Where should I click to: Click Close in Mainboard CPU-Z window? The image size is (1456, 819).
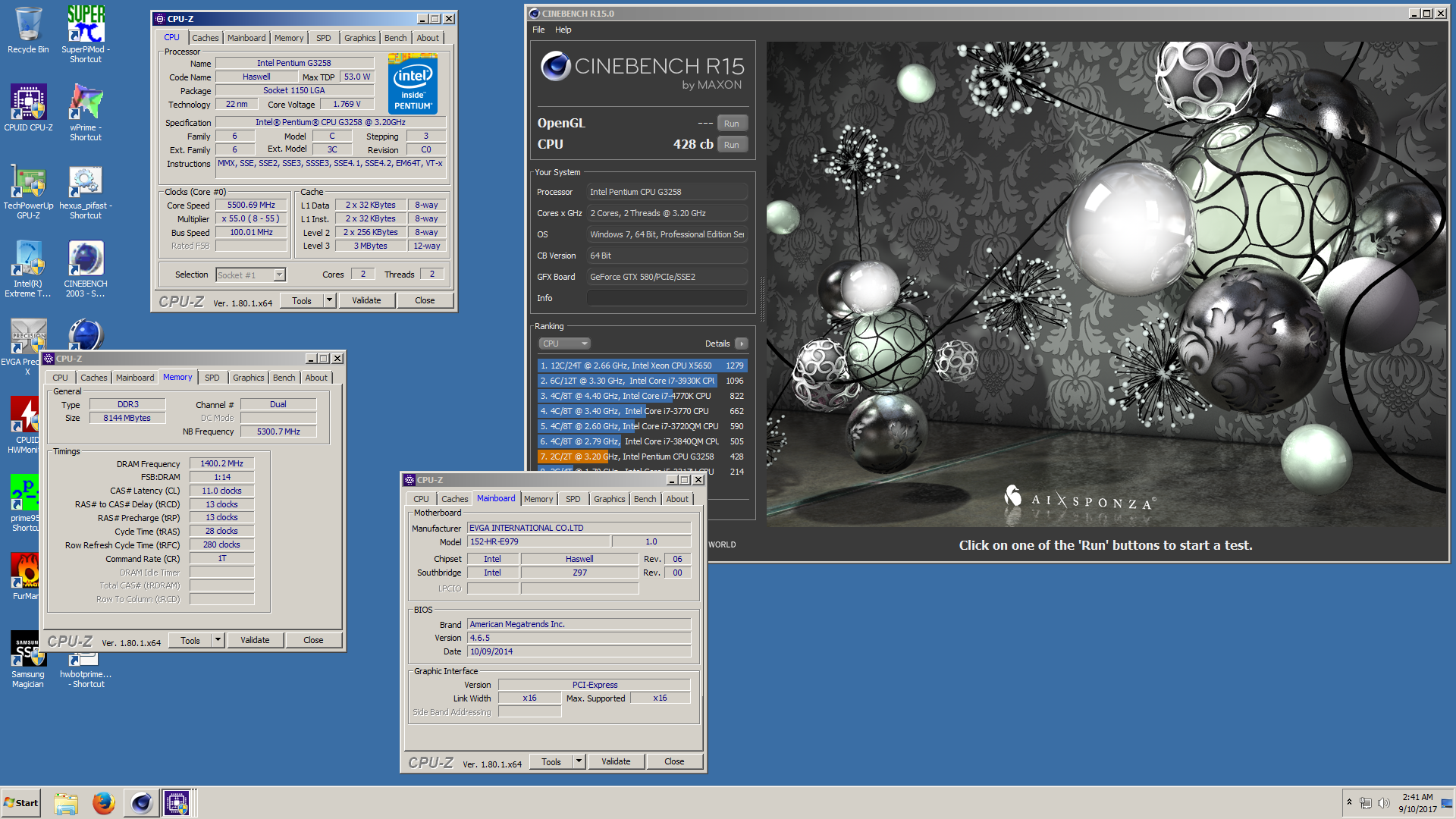pyautogui.click(x=674, y=761)
